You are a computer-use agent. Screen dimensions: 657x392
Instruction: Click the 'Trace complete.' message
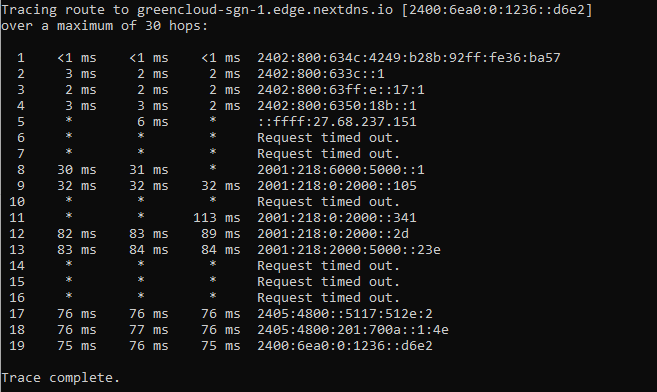click(x=61, y=378)
